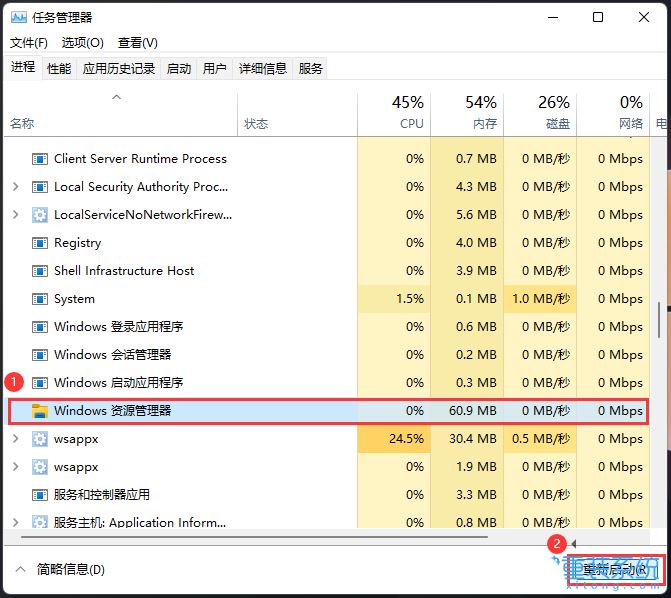Viewport: 671px width, 598px height.
Task: Click the Registry process icon
Action: [40, 243]
